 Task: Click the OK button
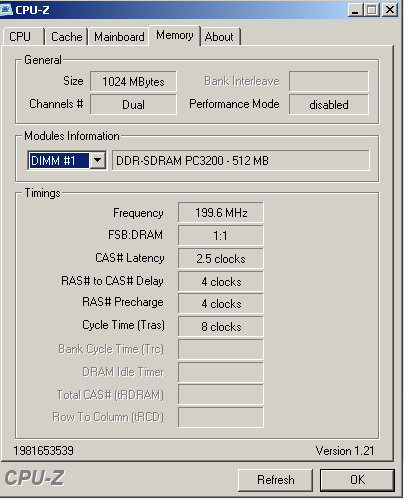click(x=357, y=480)
